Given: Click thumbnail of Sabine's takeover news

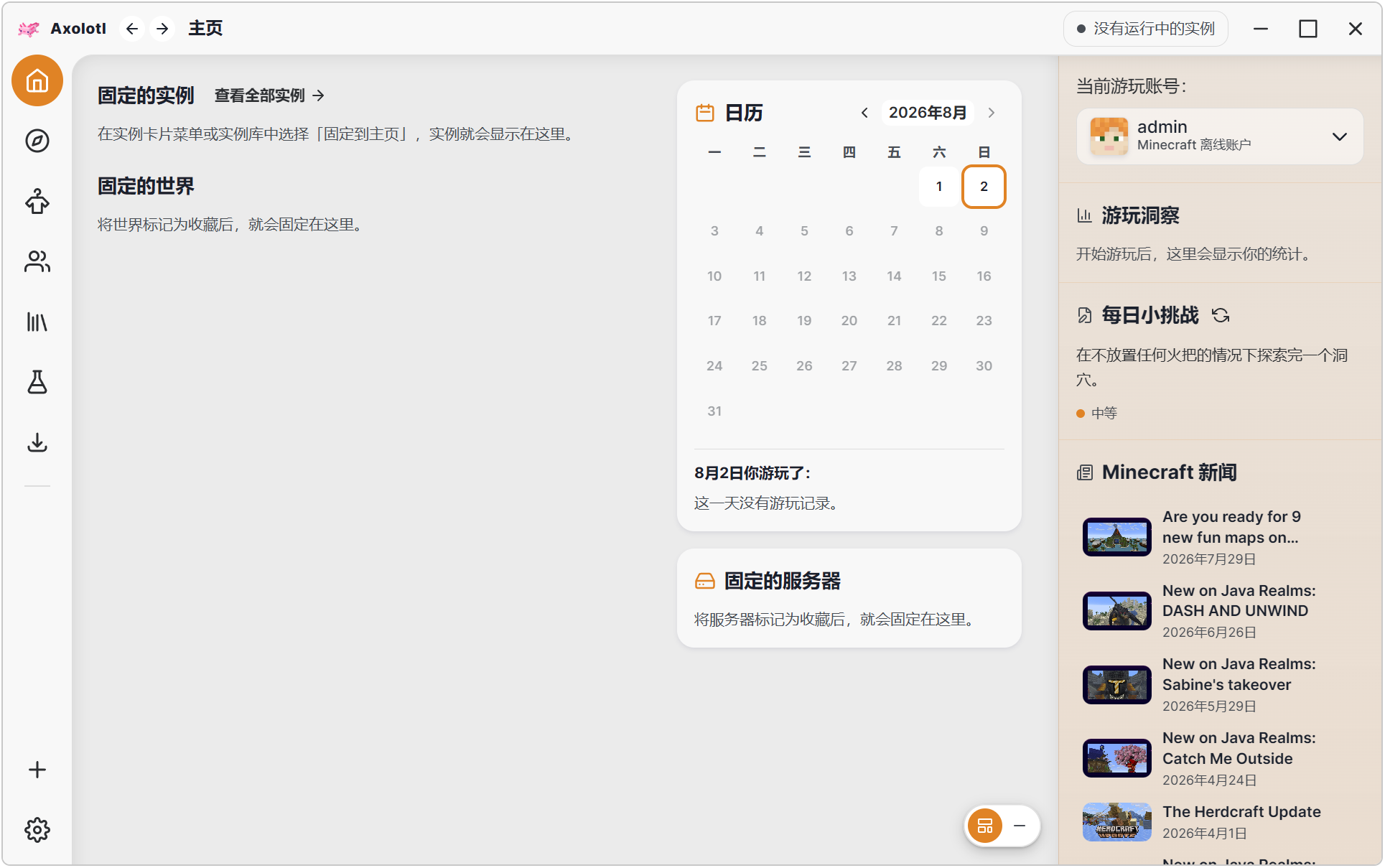Looking at the screenshot, I should click(1117, 685).
